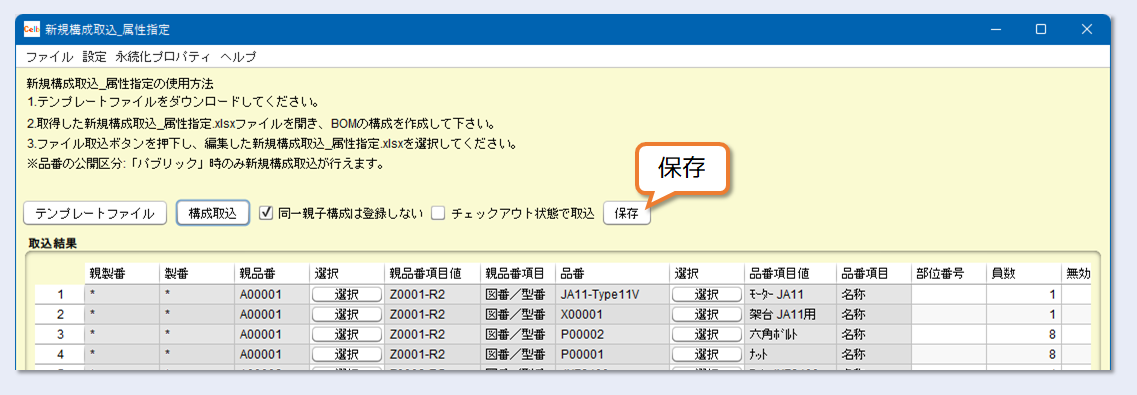Click A00001 in row 1

tap(272, 294)
